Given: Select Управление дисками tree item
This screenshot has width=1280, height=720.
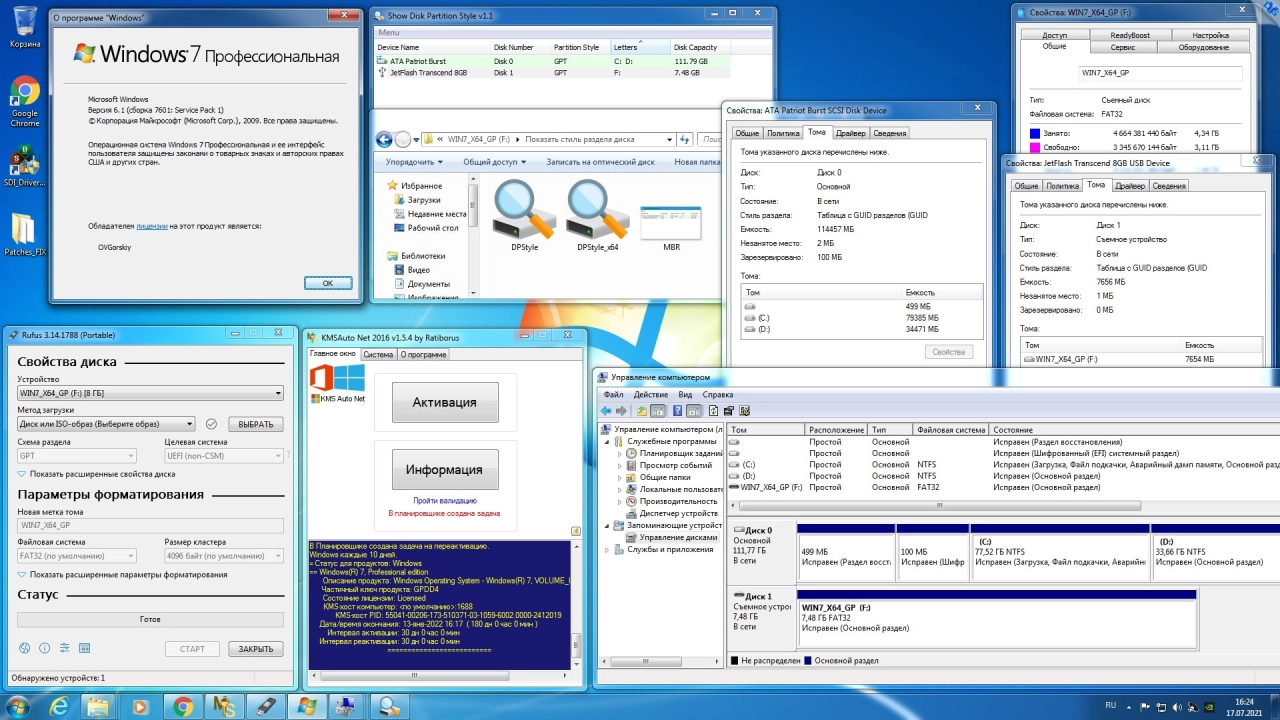Looking at the screenshot, I should point(670,537).
